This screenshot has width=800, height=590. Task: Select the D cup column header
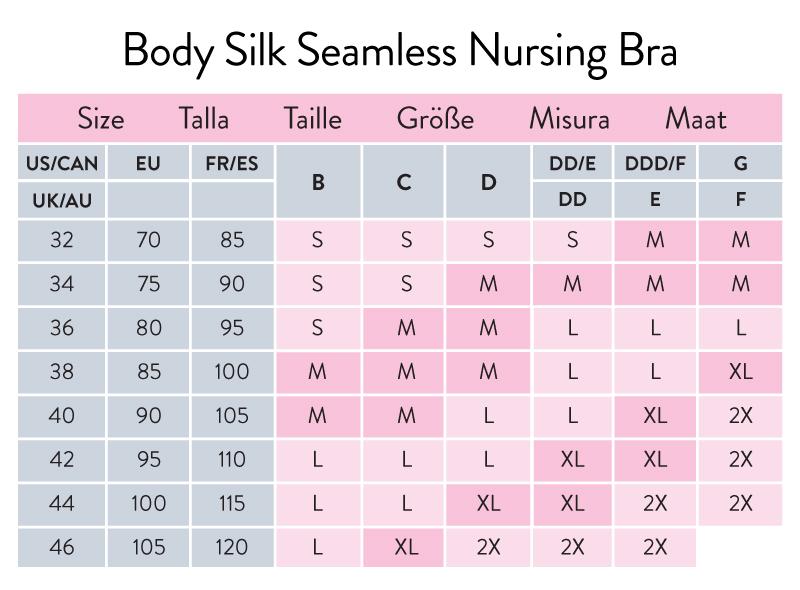(x=488, y=182)
